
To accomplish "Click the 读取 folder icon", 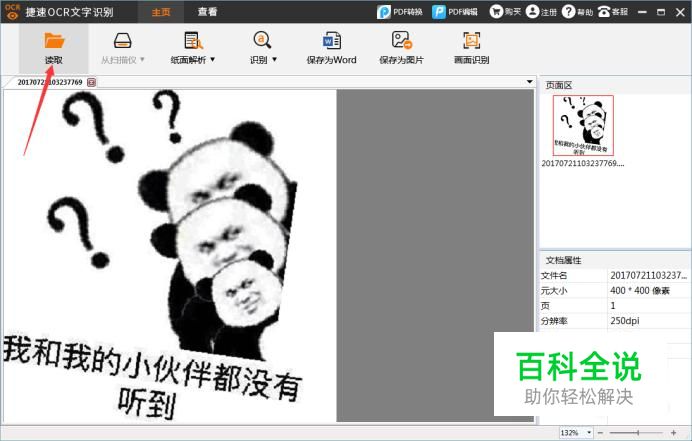I will point(54,41).
